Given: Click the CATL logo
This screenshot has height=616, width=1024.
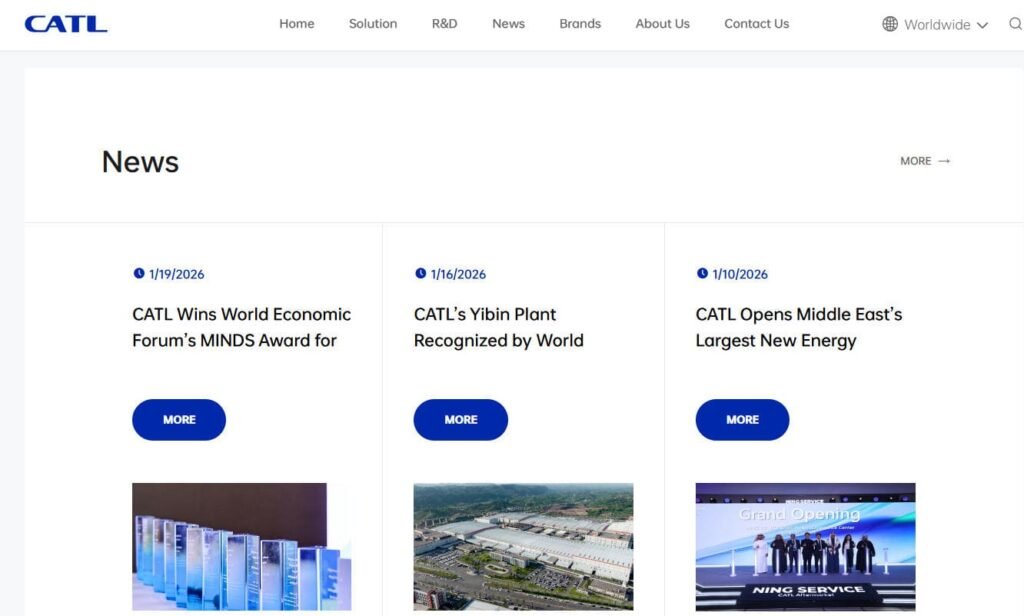Looking at the screenshot, I should click(x=66, y=24).
